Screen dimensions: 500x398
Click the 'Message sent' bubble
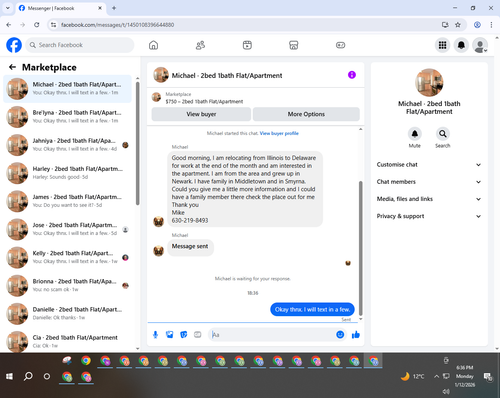(190, 247)
